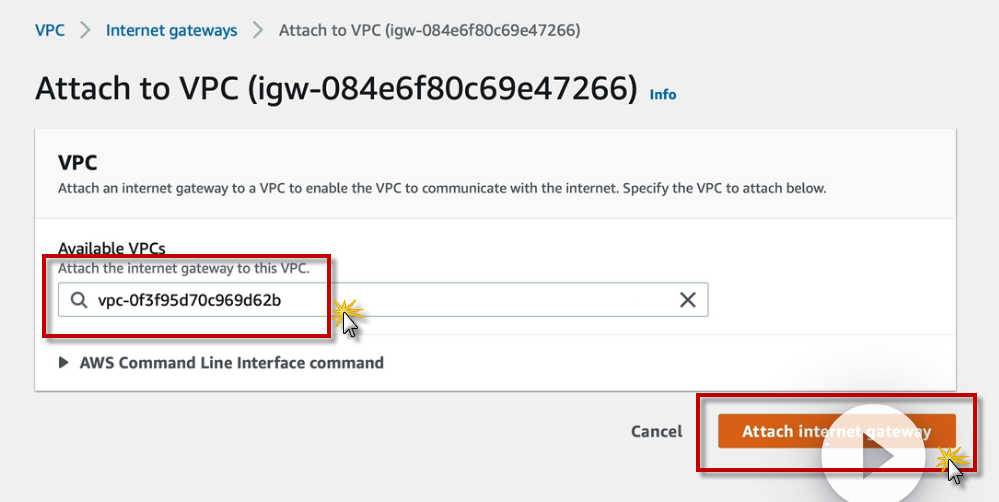This screenshot has height=502, width=999.
Task: Click the AWS Command Line Interface command label
Action: [231, 363]
